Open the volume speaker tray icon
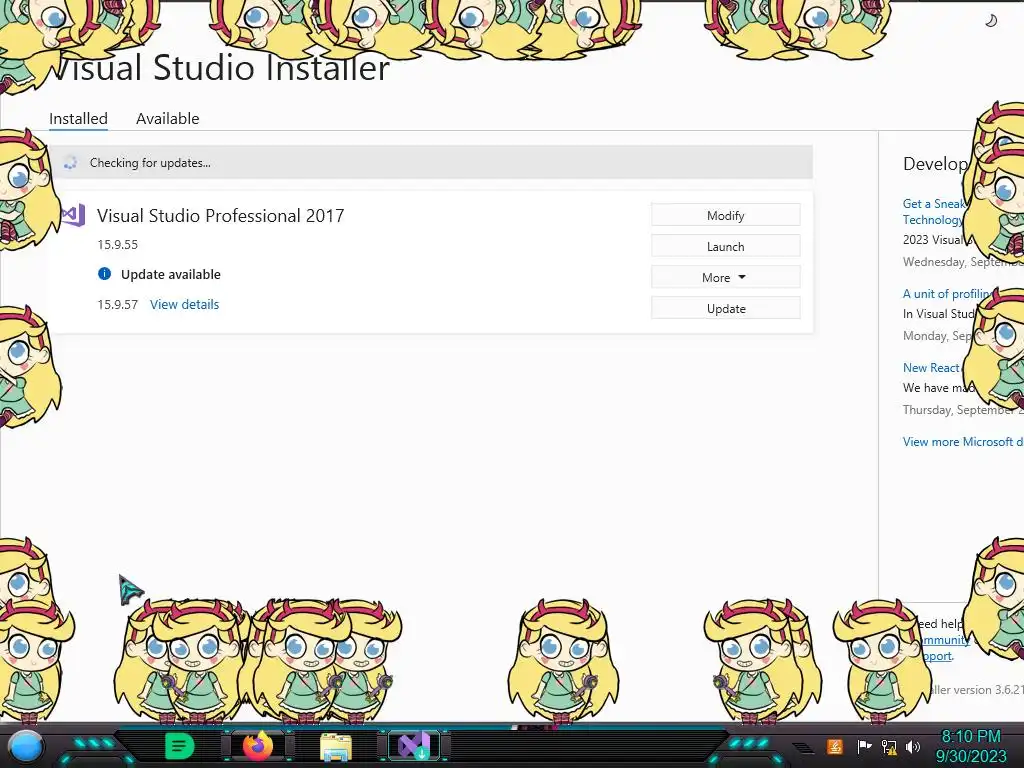 (913, 746)
